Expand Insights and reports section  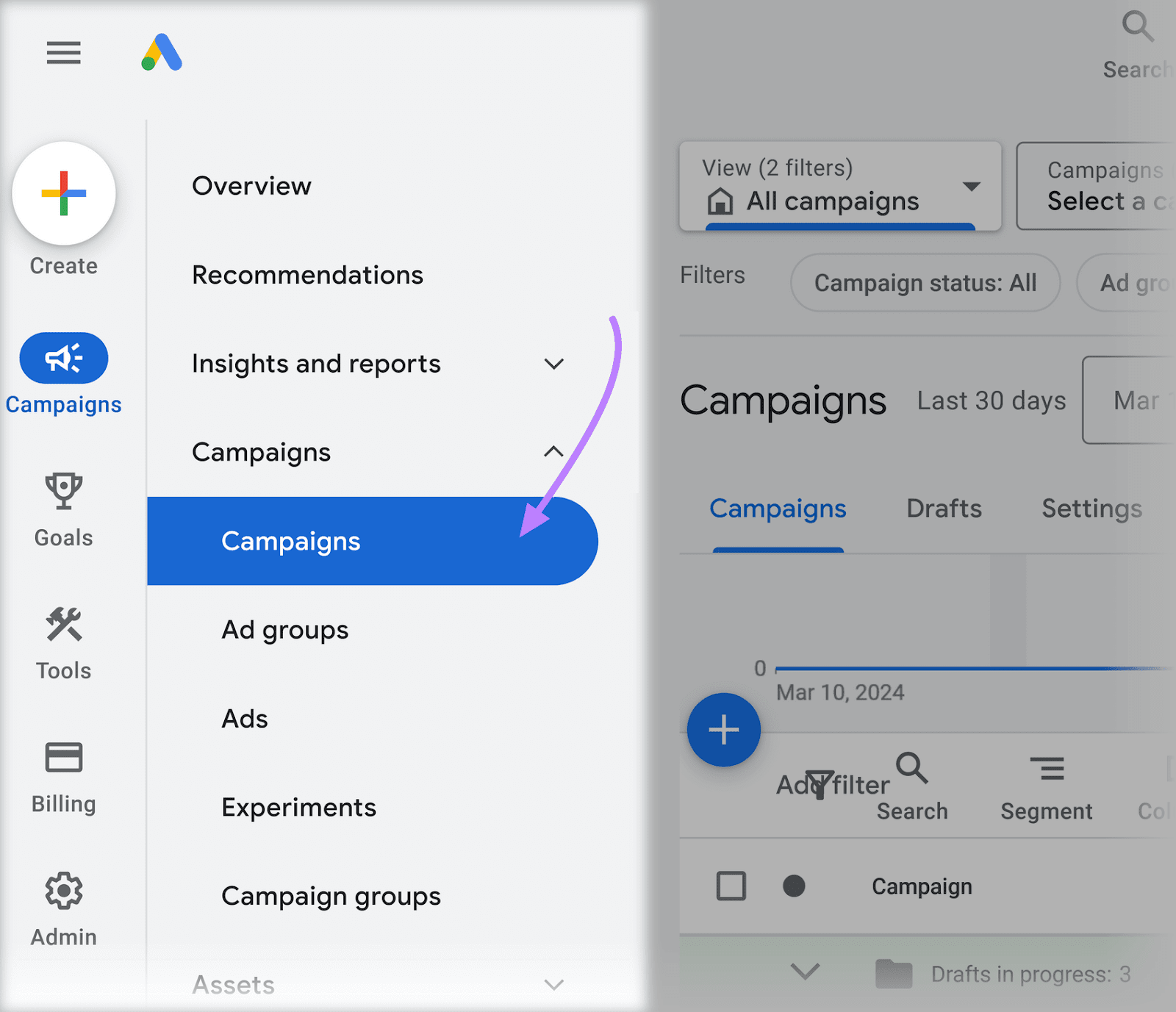point(553,364)
